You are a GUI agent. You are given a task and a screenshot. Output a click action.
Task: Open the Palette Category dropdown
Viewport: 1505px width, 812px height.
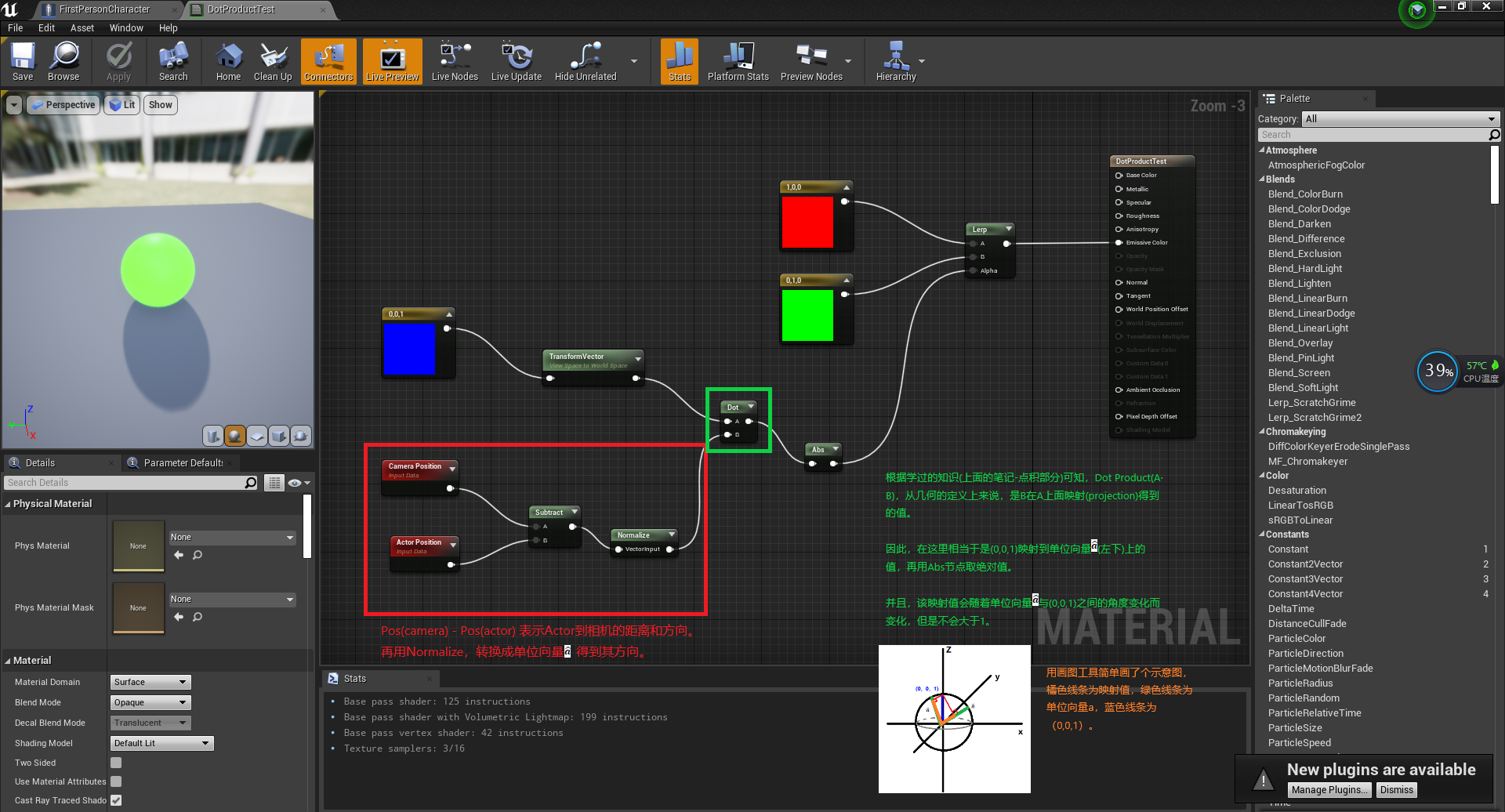(x=1401, y=119)
